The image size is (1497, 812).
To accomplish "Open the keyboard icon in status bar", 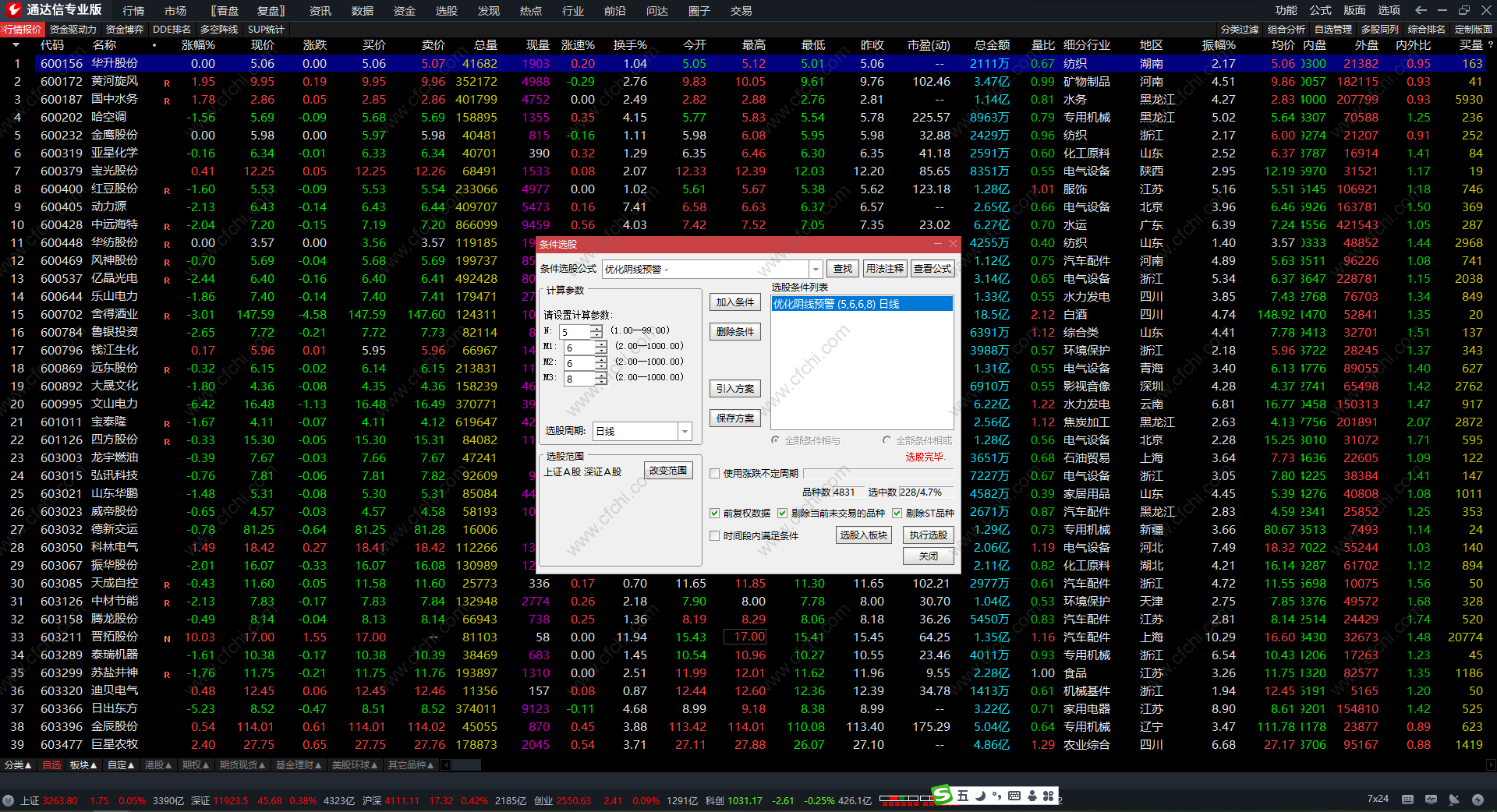I will 1407,800.
